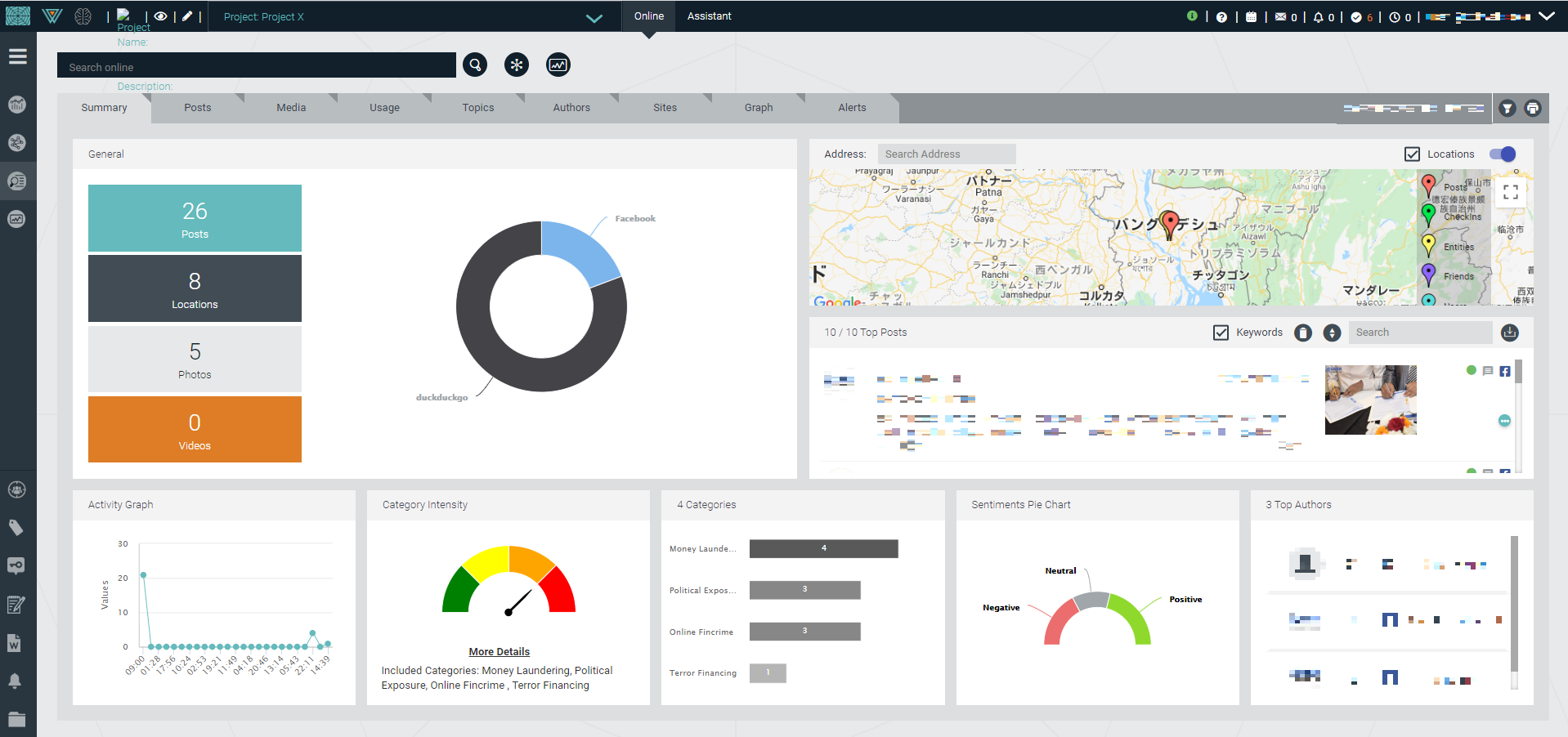Expand the user account menu chevron
The image size is (1568, 737).
(x=1547, y=16)
